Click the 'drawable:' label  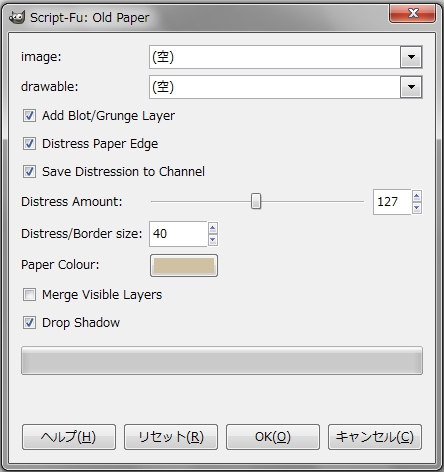(x=49, y=87)
